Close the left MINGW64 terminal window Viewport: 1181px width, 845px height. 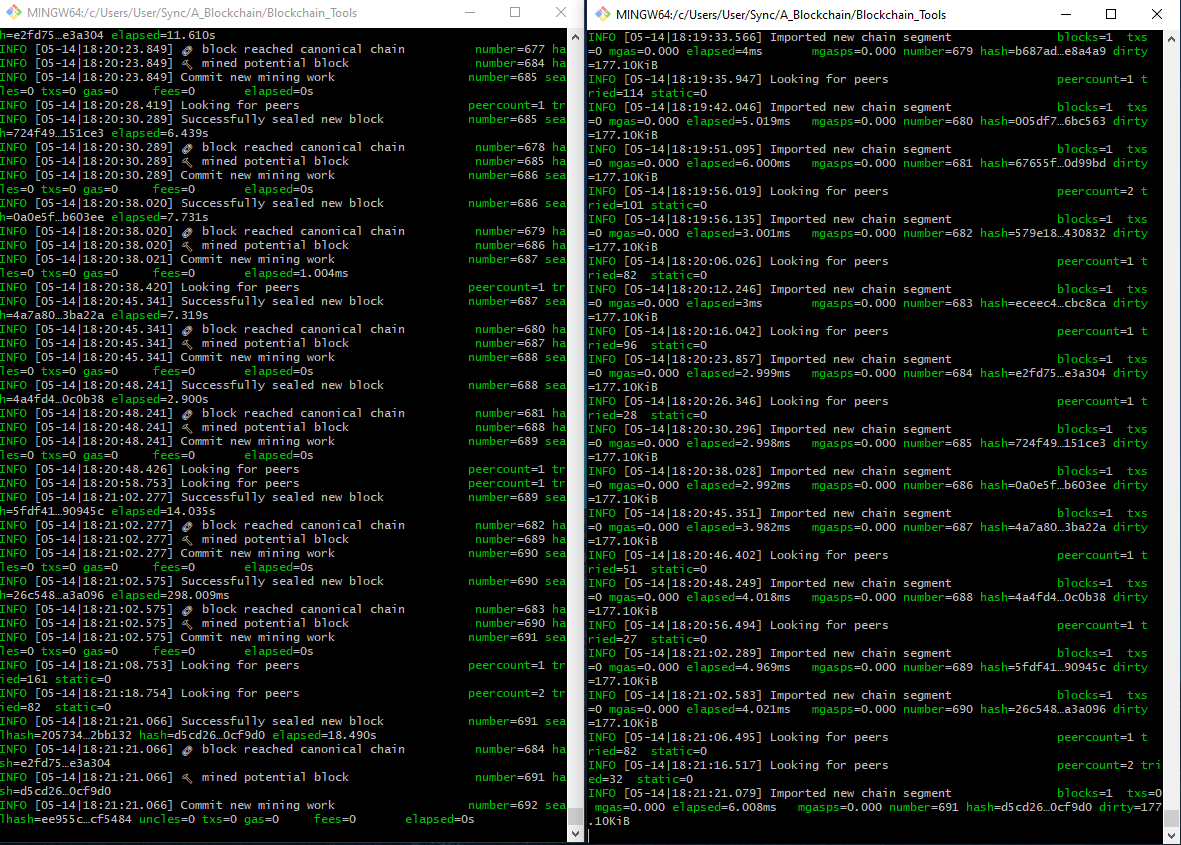pos(560,13)
